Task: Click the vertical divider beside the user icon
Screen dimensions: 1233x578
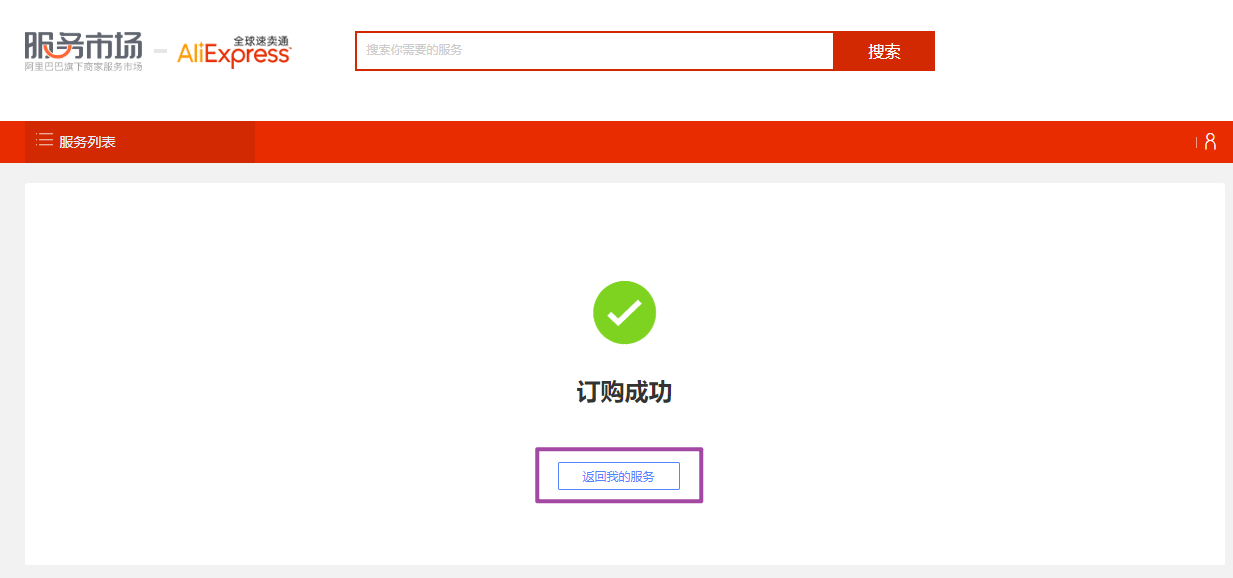Action: click(1196, 142)
